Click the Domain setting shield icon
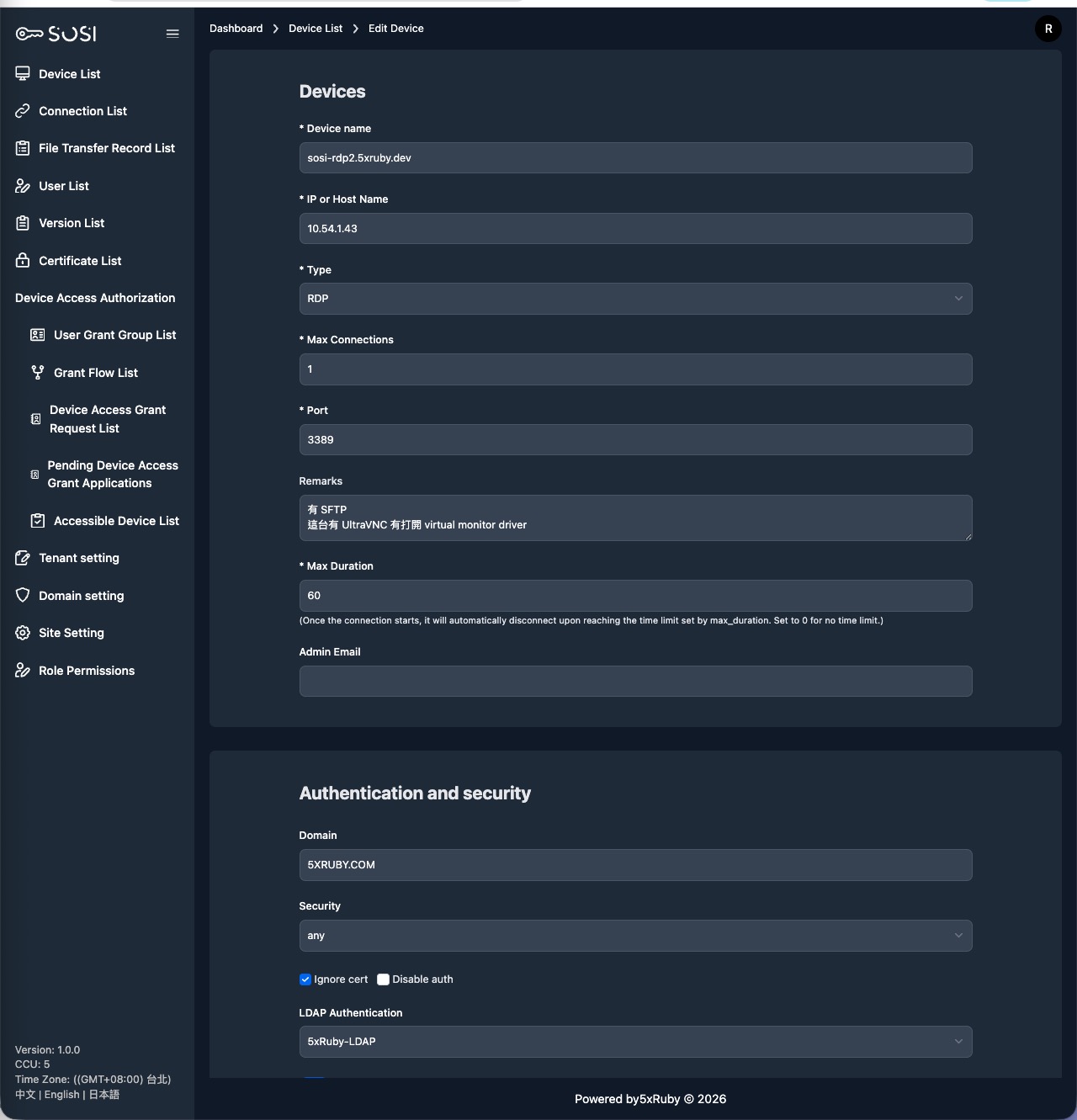This screenshot has height=1120, width=1077. (23, 596)
